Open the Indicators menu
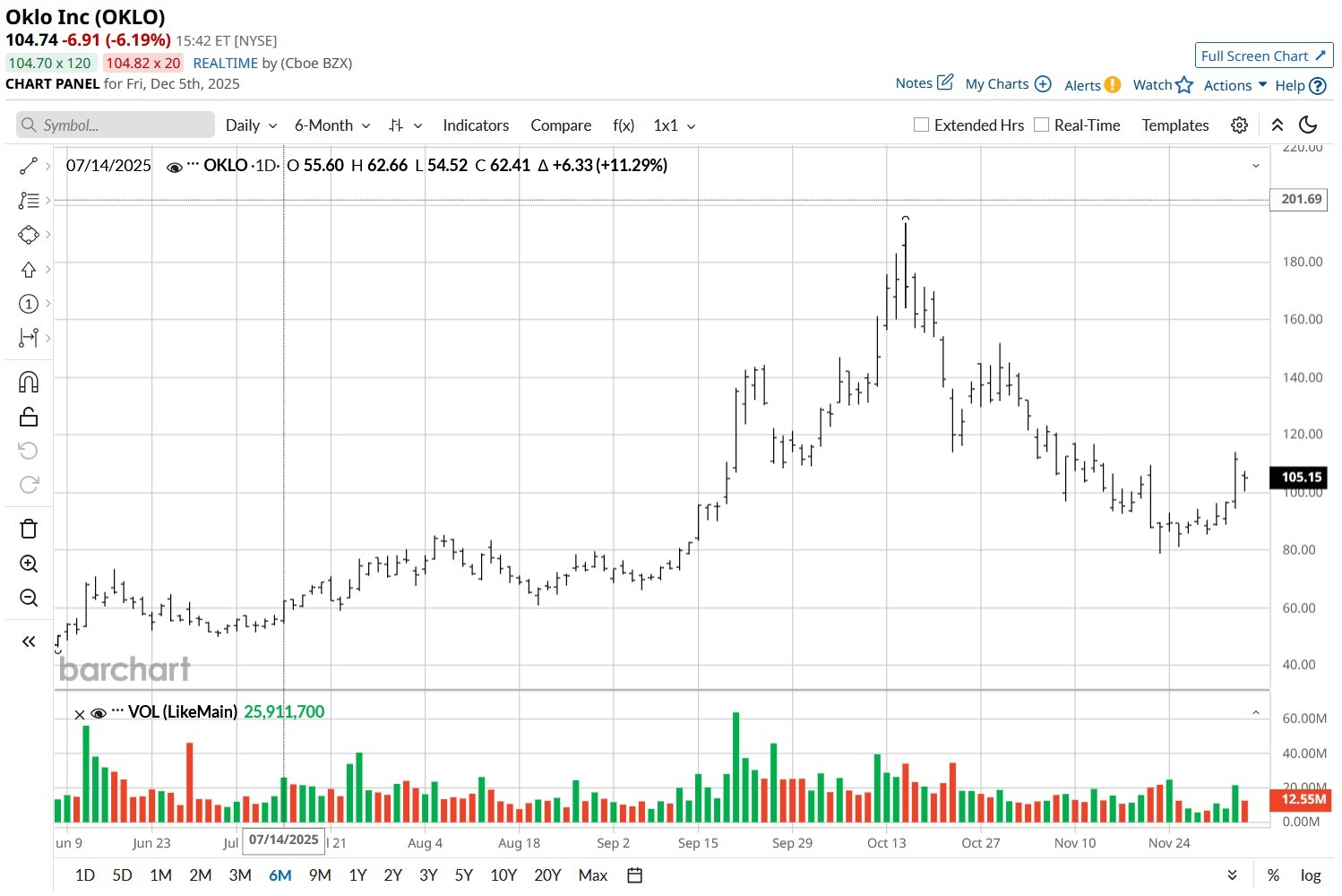The width and height of the screenshot is (1342, 896). pos(476,125)
